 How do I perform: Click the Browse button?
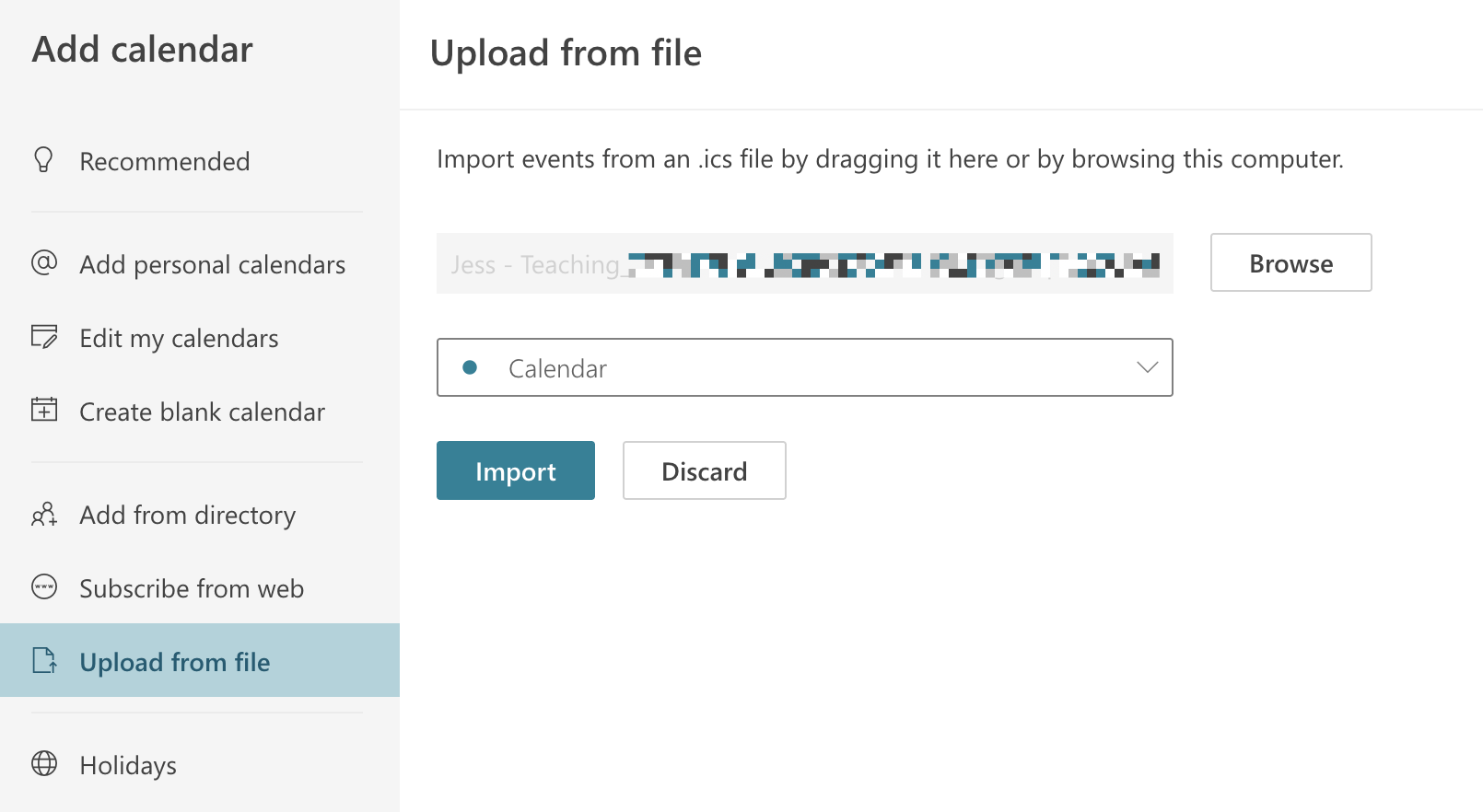tap(1290, 262)
